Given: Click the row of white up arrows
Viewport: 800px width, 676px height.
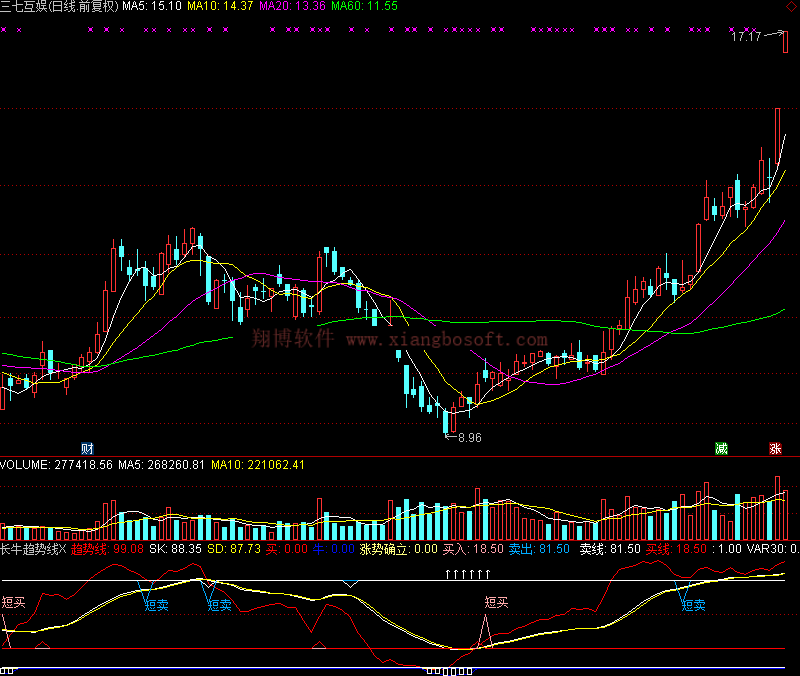Looking at the screenshot, I should coord(467,574).
